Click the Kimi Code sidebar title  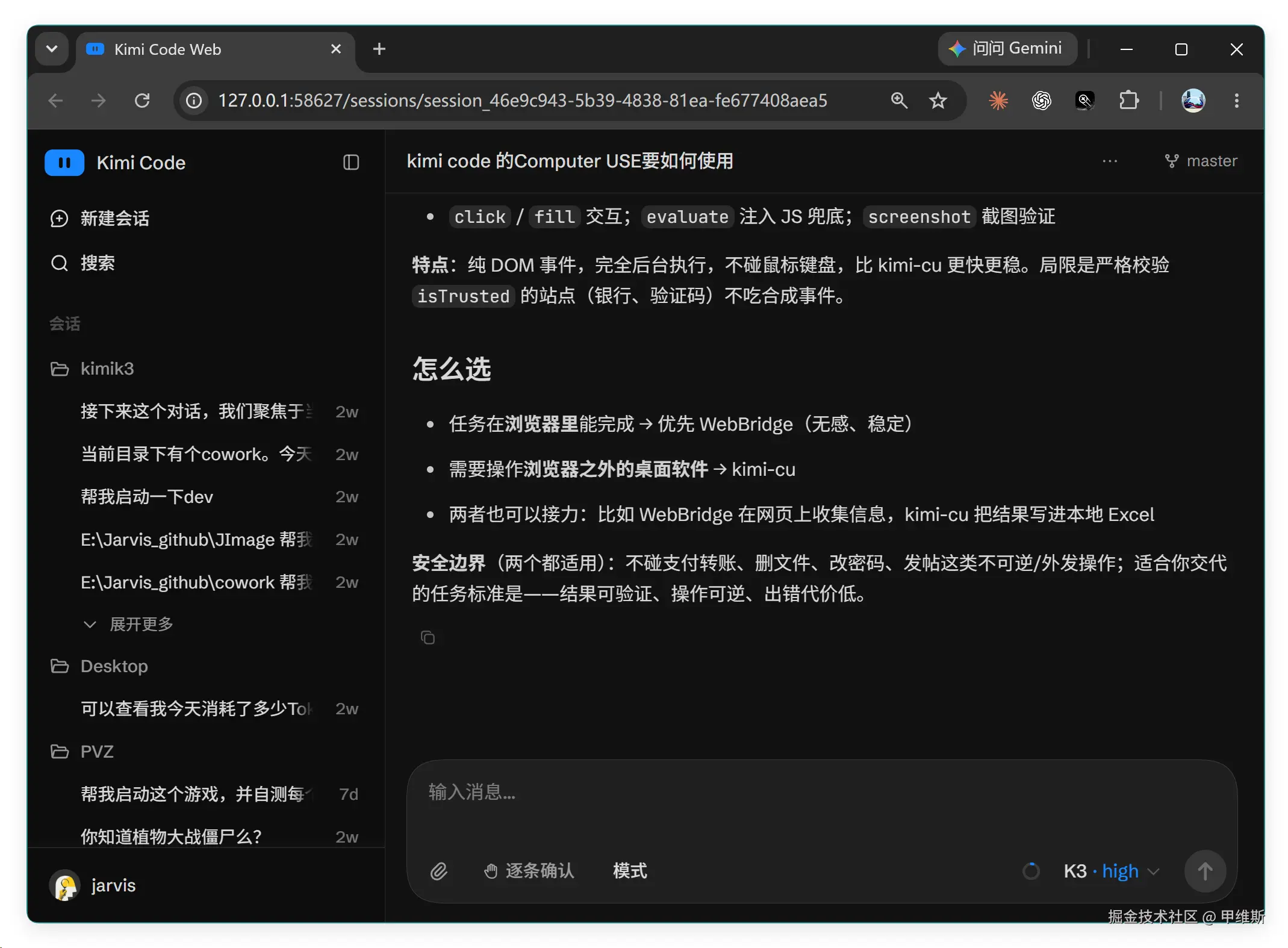click(141, 163)
